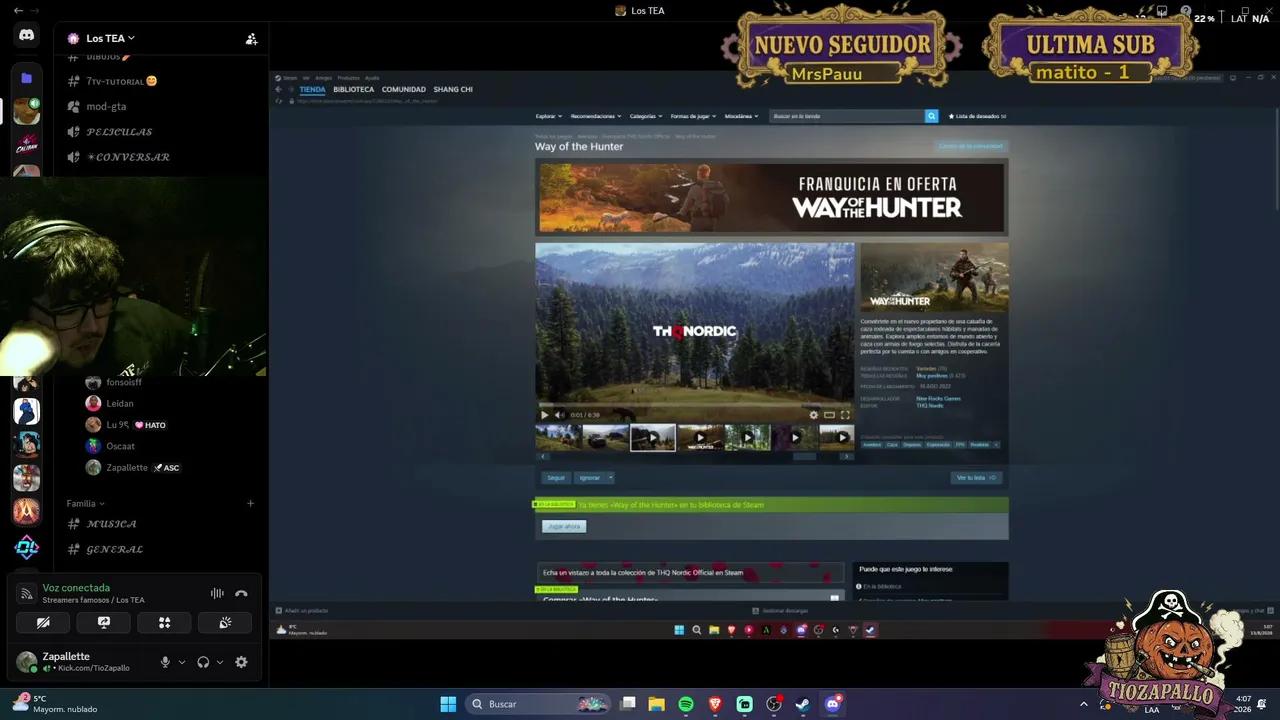Screen dimensions: 1280x720
Task: Open dropdown arrow next to Ignorar
Action: (610, 478)
